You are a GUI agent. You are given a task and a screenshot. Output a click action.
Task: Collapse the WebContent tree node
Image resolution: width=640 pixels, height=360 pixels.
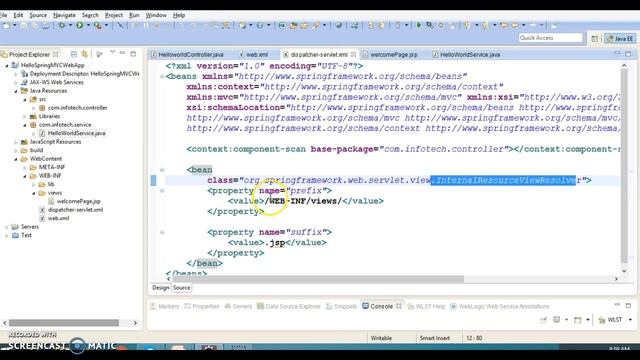pyautogui.click(x=16, y=159)
